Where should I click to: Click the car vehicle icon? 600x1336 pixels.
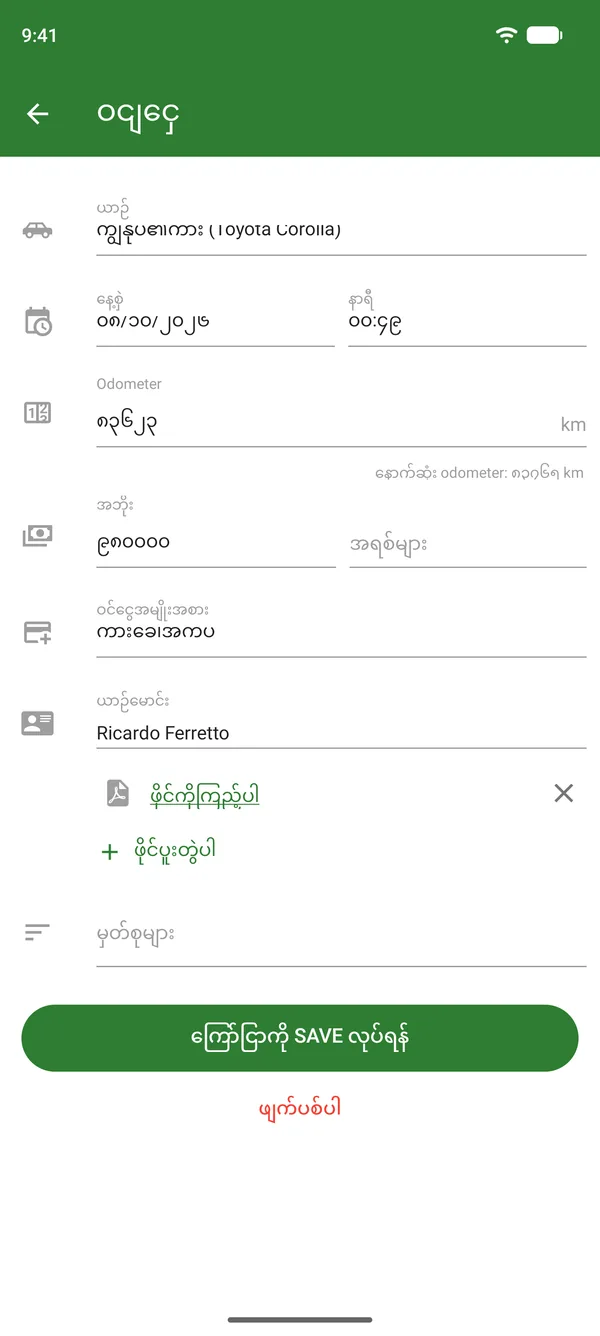(37, 230)
